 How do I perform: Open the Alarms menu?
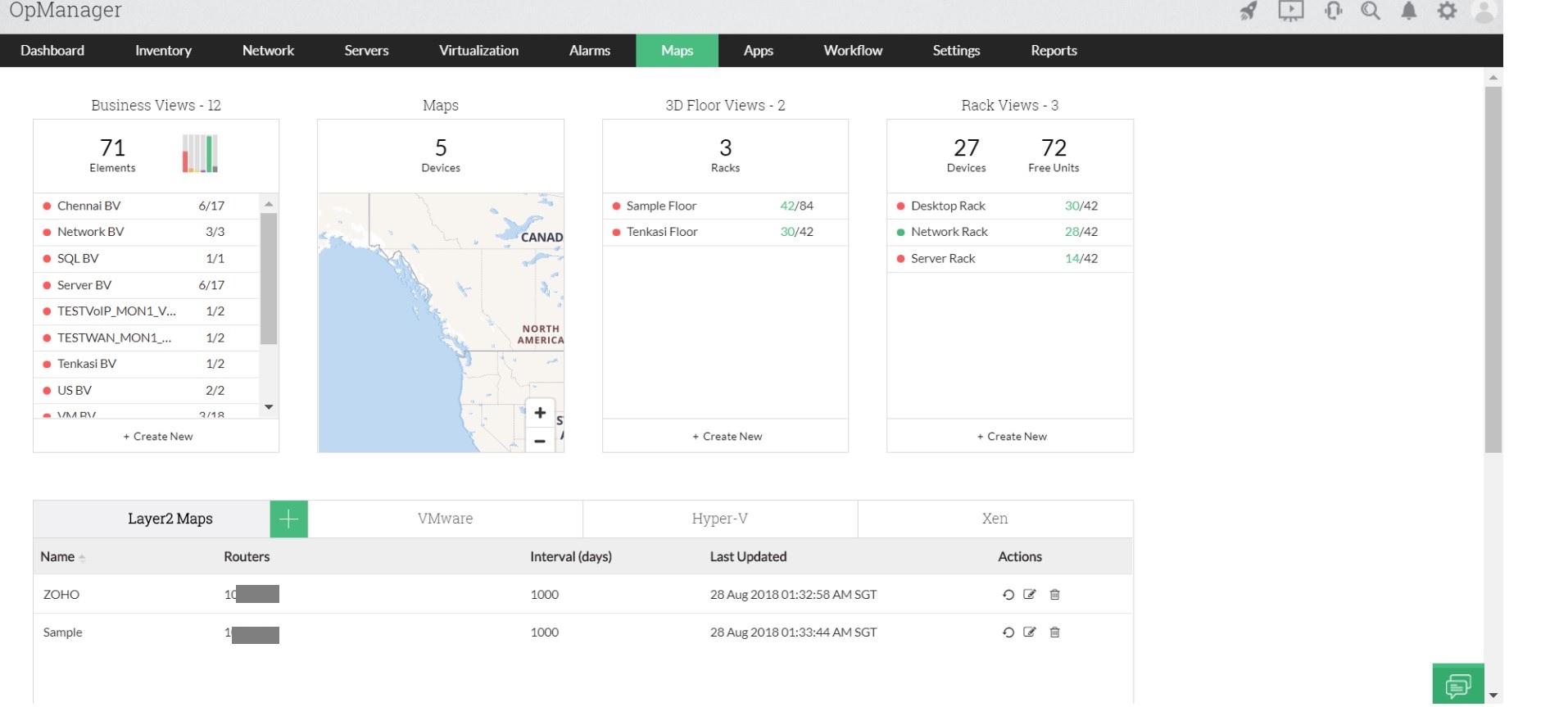click(589, 51)
